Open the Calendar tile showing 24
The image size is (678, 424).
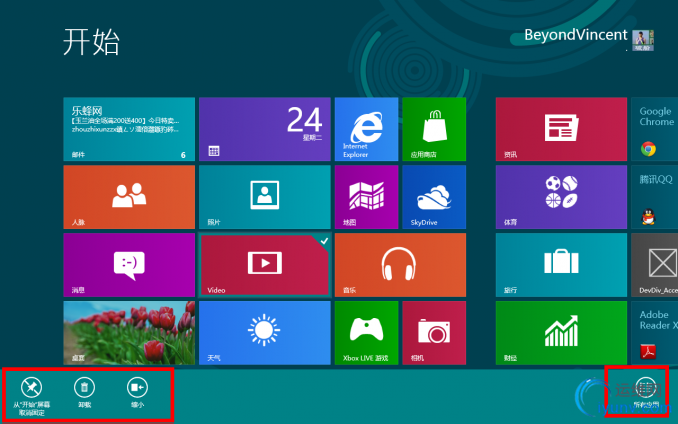[x=265, y=129]
